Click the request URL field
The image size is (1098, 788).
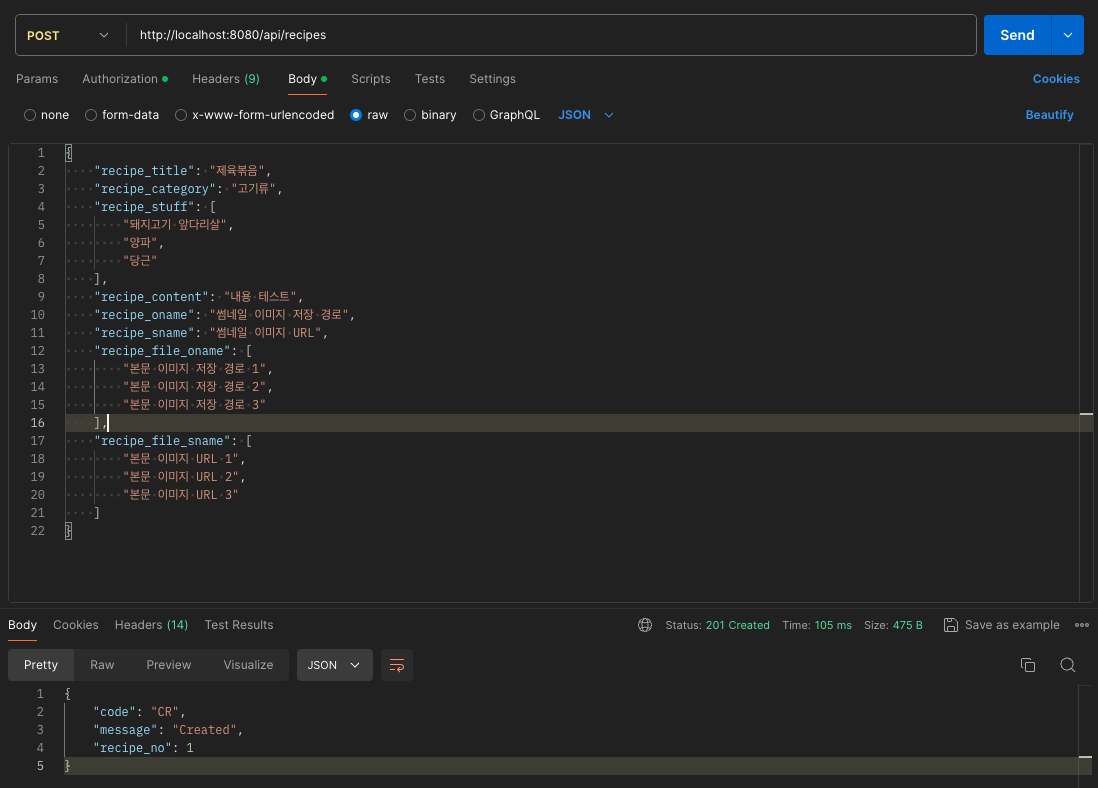click(x=550, y=35)
